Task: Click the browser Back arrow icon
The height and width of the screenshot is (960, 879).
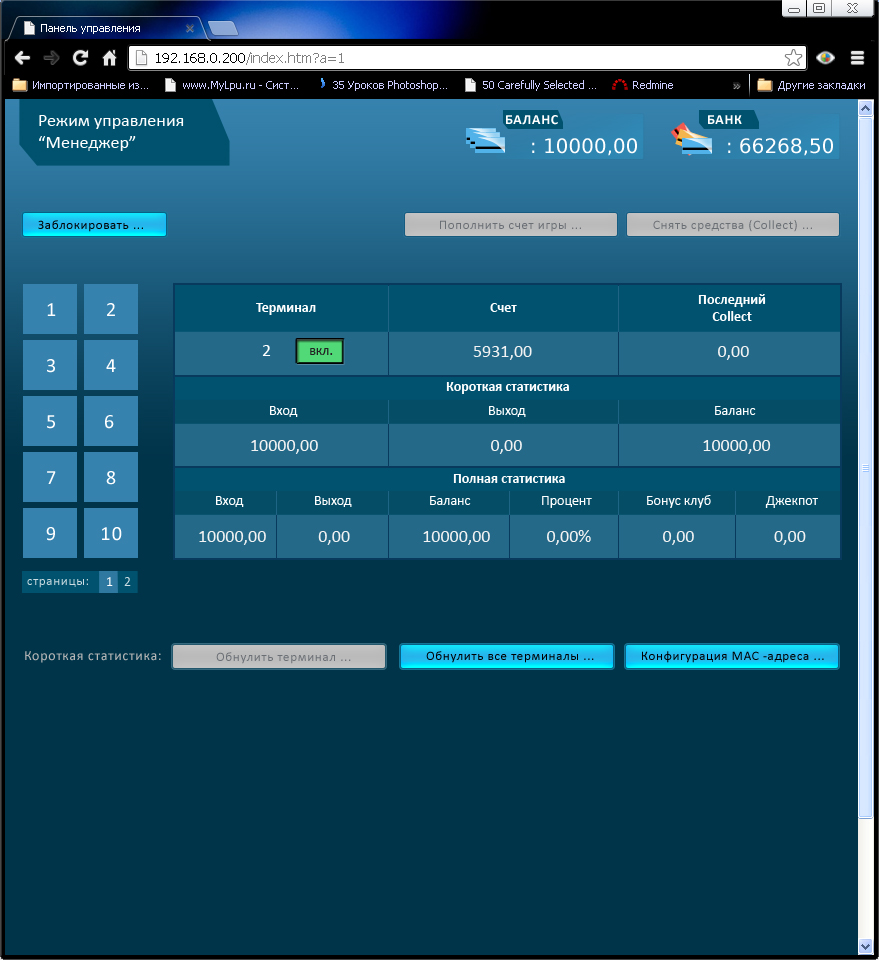Action: click(22, 58)
